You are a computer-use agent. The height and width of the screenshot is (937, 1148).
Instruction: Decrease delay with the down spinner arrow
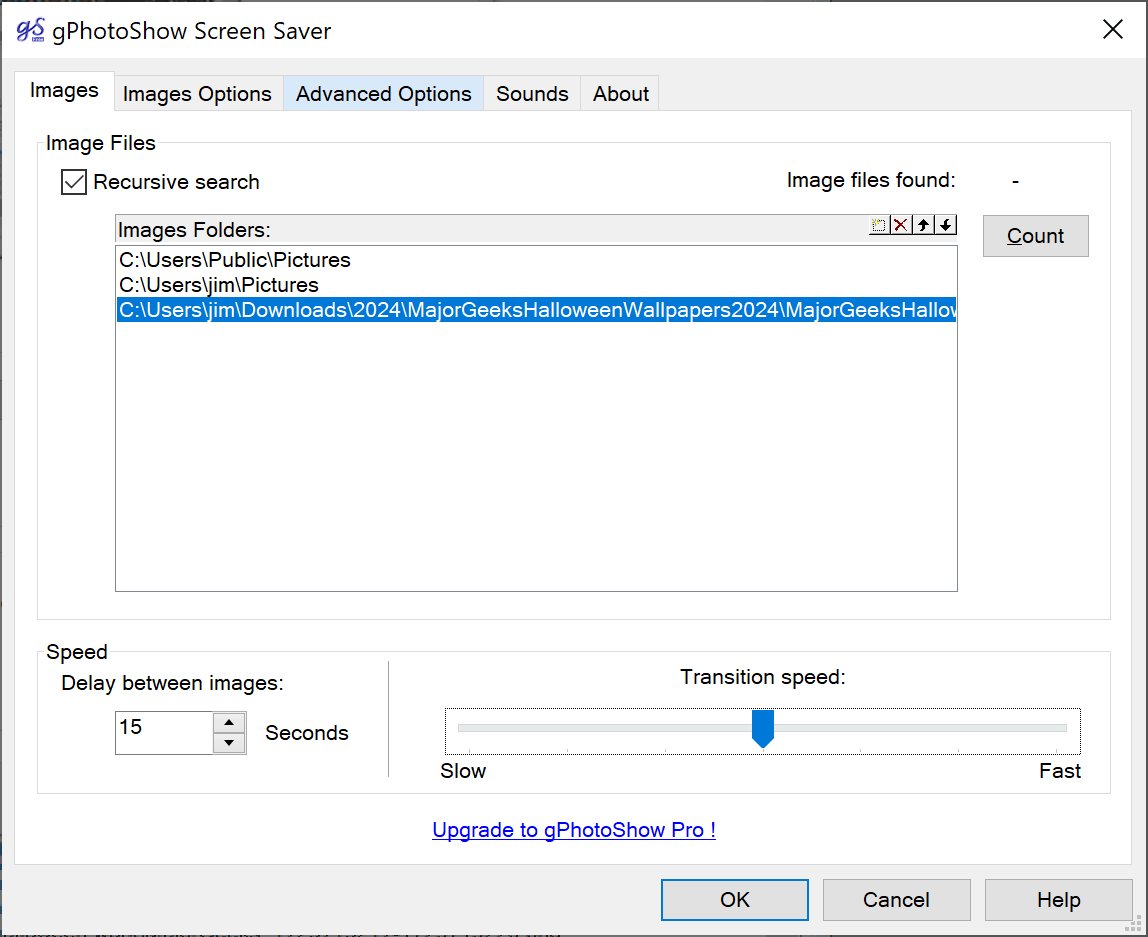point(230,743)
